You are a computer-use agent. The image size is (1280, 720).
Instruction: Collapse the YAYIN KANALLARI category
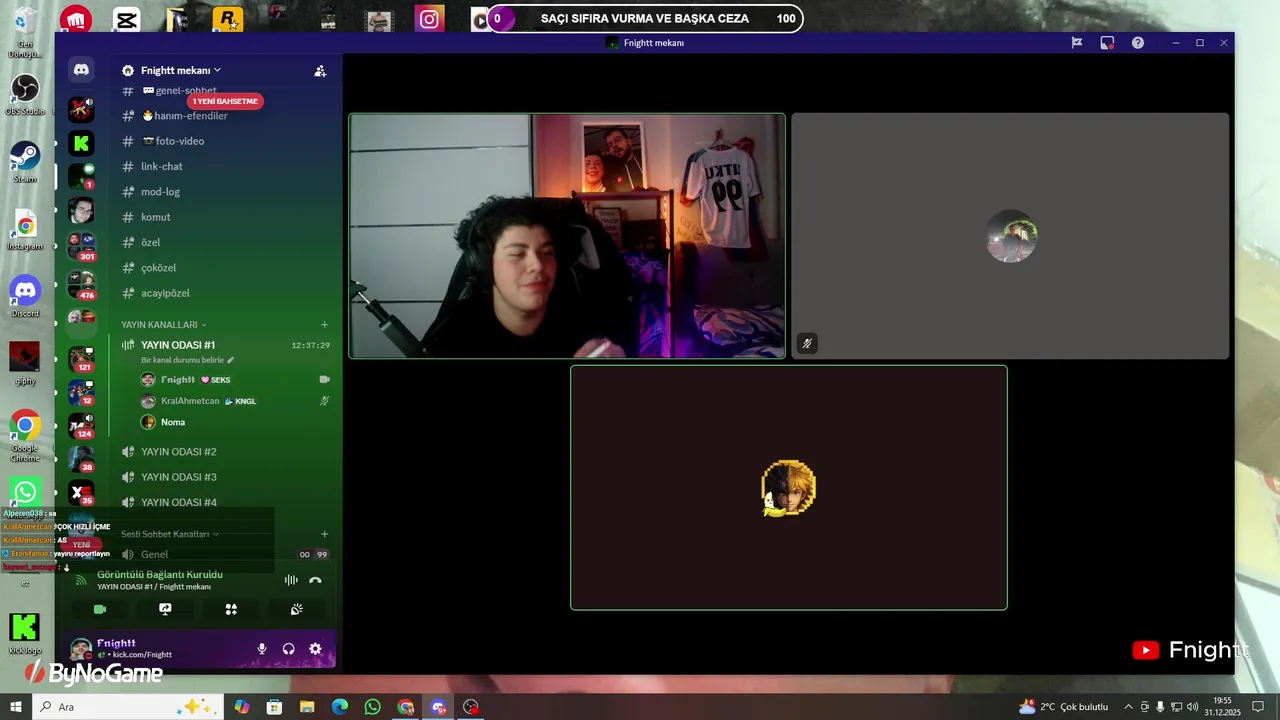[164, 325]
